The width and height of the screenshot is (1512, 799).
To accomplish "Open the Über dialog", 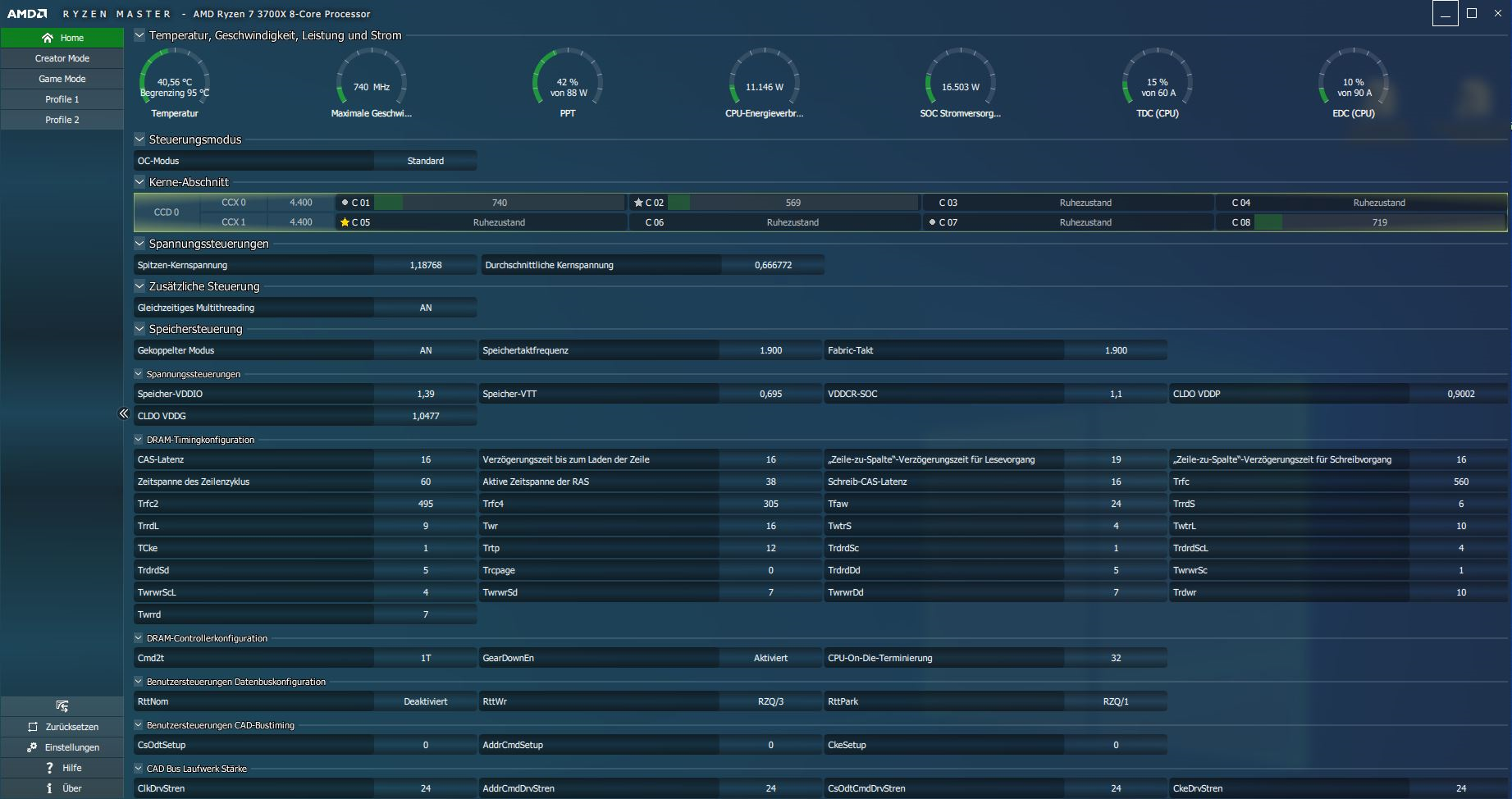I will tap(62, 788).
